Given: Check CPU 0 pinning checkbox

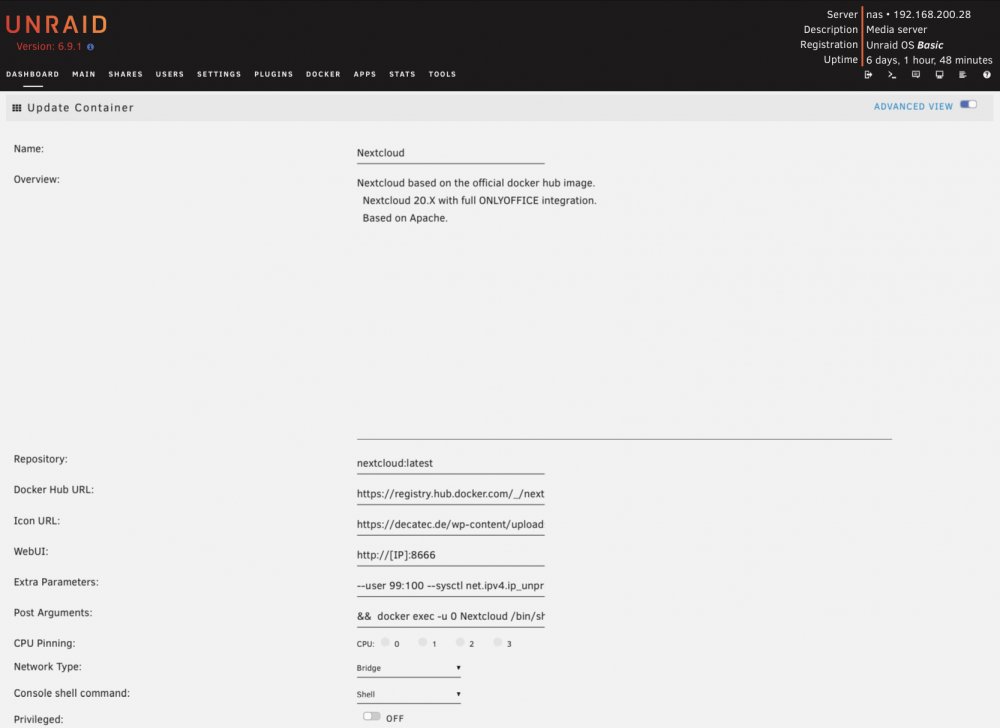Looking at the screenshot, I should pyautogui.click(x=385, y=642).
